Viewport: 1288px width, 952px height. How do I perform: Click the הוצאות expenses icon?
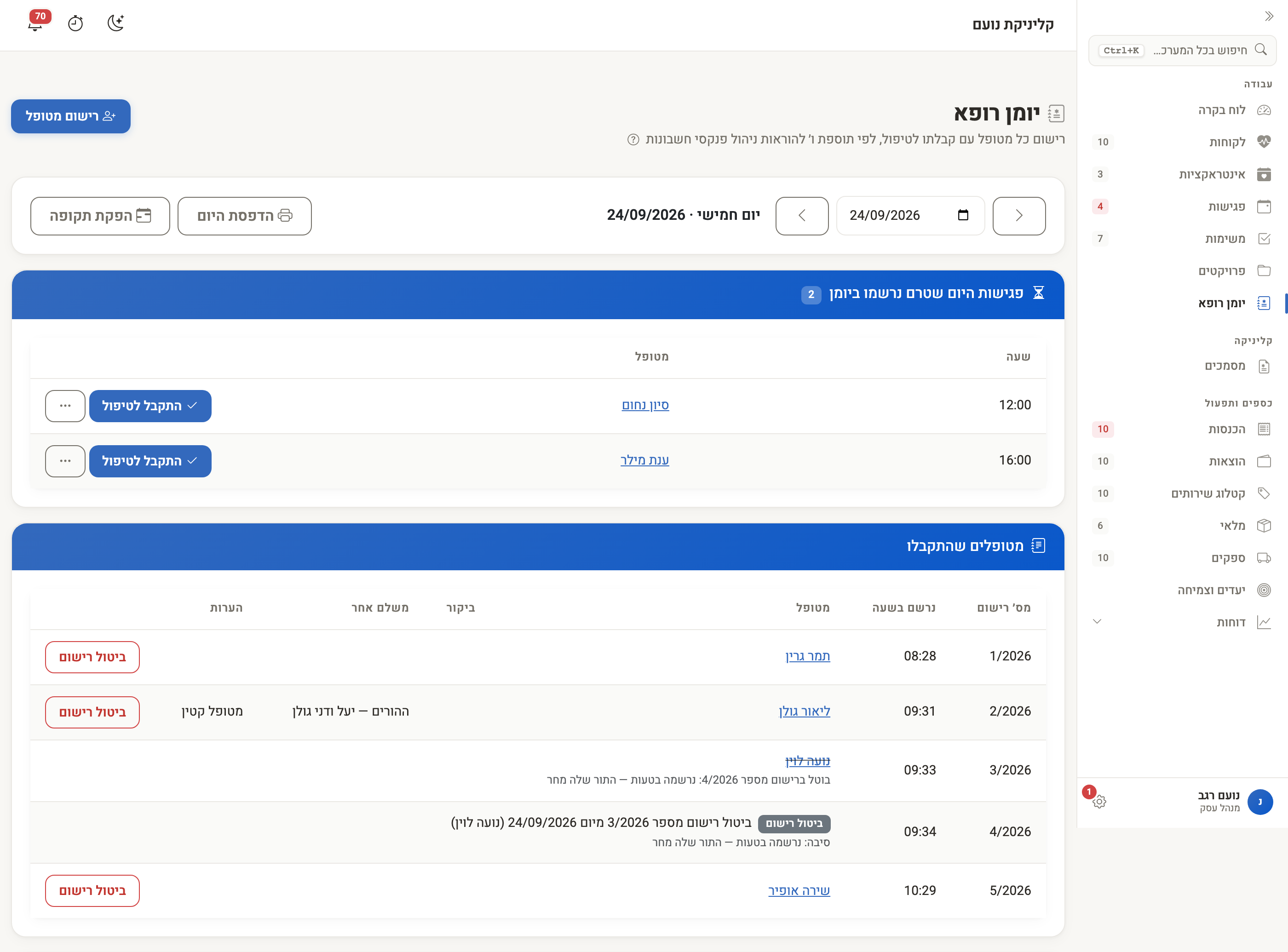[1264, 461]
